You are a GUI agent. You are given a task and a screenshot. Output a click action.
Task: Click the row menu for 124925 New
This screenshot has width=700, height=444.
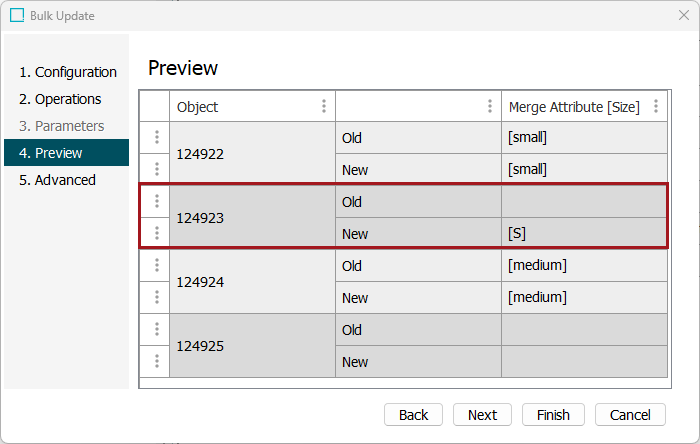[157, 362]
